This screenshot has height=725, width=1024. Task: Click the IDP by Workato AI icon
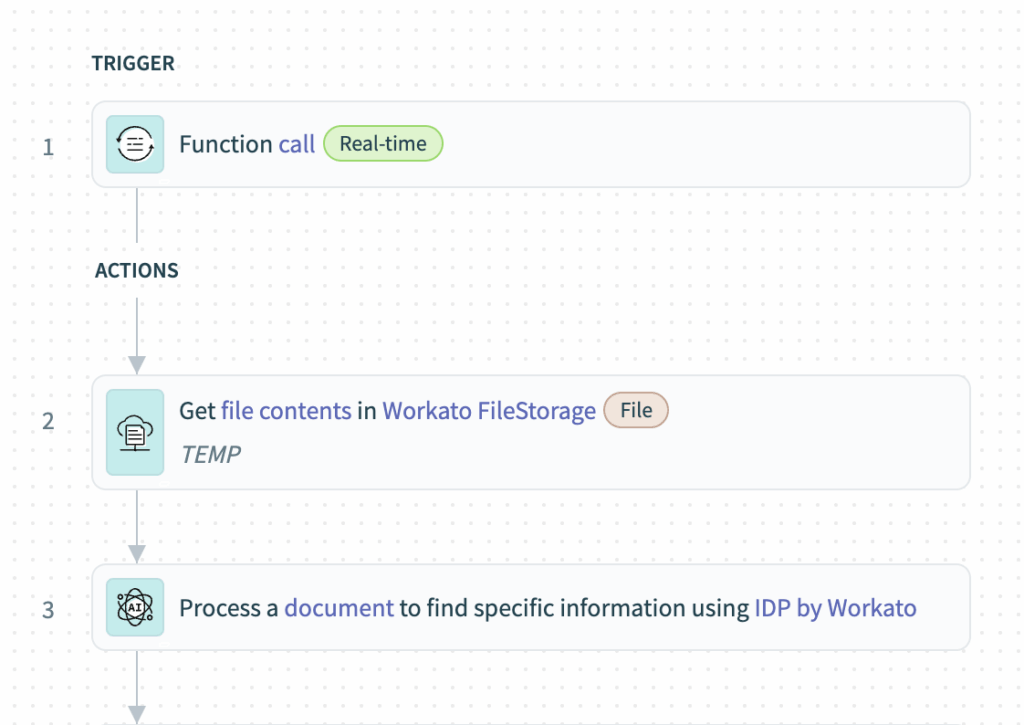(135, 607)
